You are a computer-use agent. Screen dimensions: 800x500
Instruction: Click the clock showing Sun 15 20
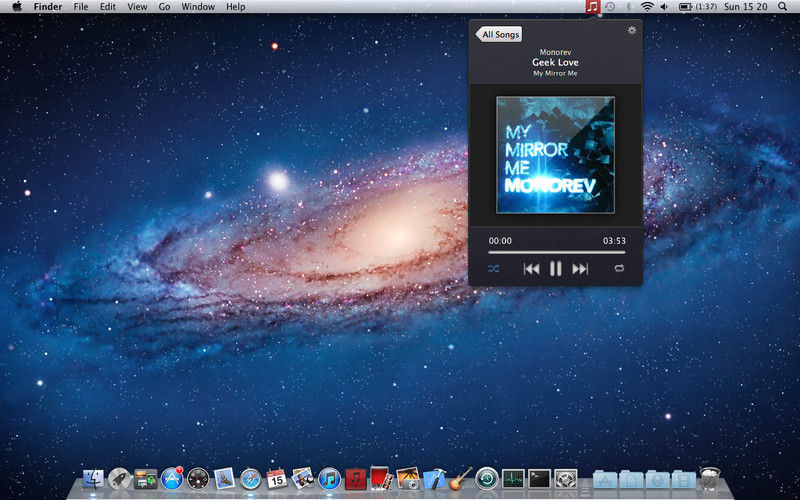tap(745, 7)
